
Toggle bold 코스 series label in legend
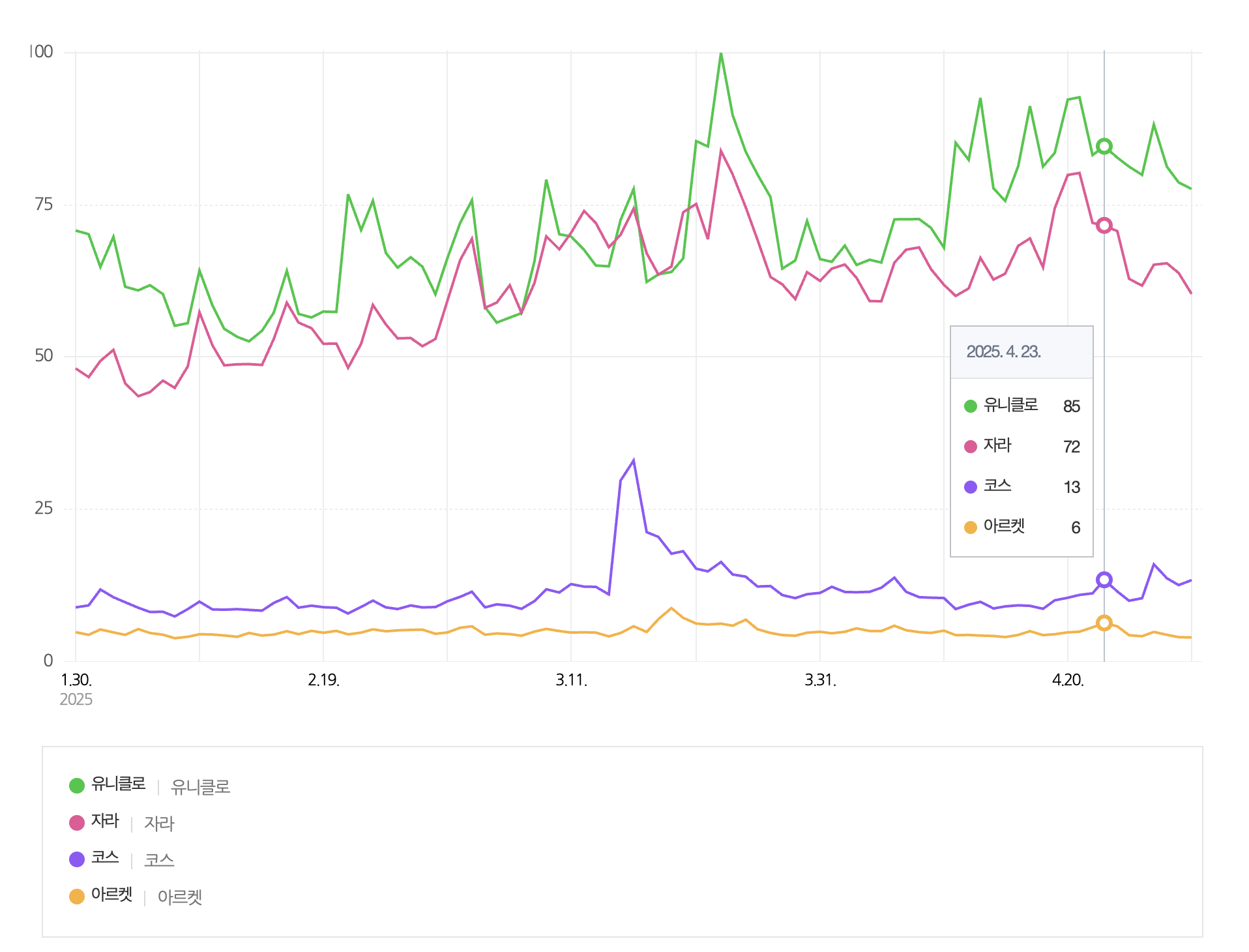pos(105,857)
